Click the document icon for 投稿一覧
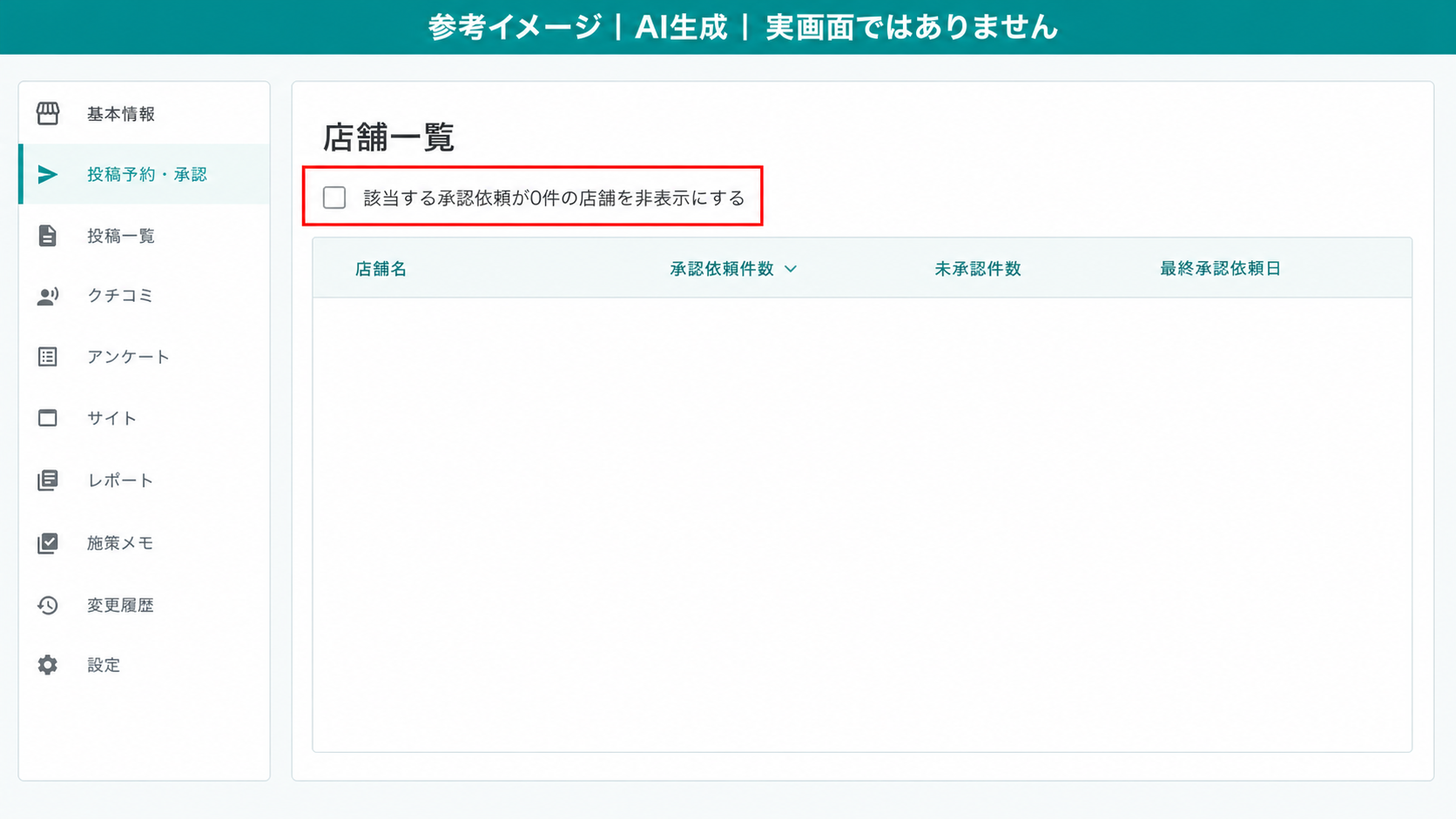 (48, 235)
